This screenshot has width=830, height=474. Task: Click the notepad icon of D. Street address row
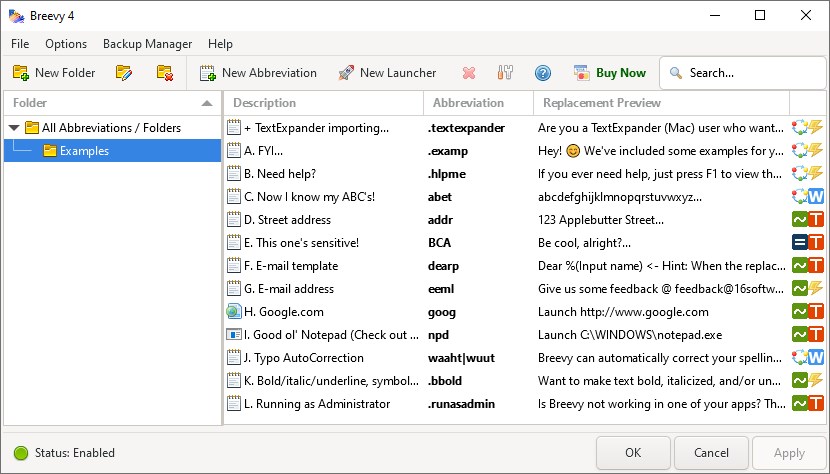tap(233, 220)
